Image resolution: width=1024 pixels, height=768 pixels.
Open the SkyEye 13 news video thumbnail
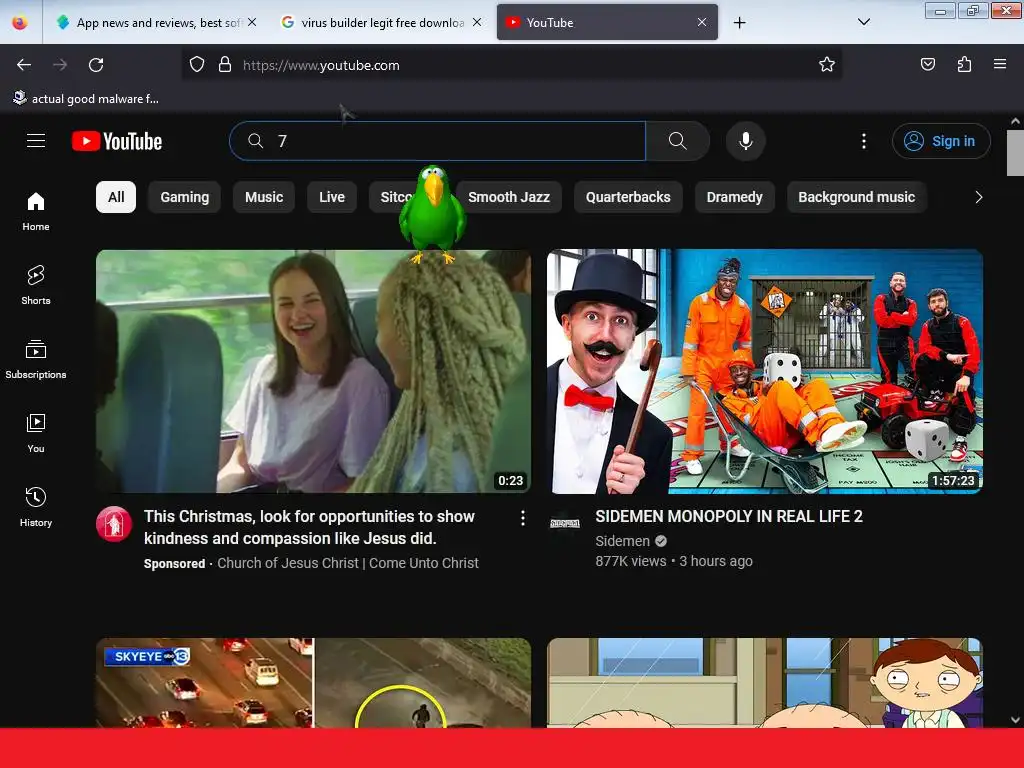(x=313, y=682)
